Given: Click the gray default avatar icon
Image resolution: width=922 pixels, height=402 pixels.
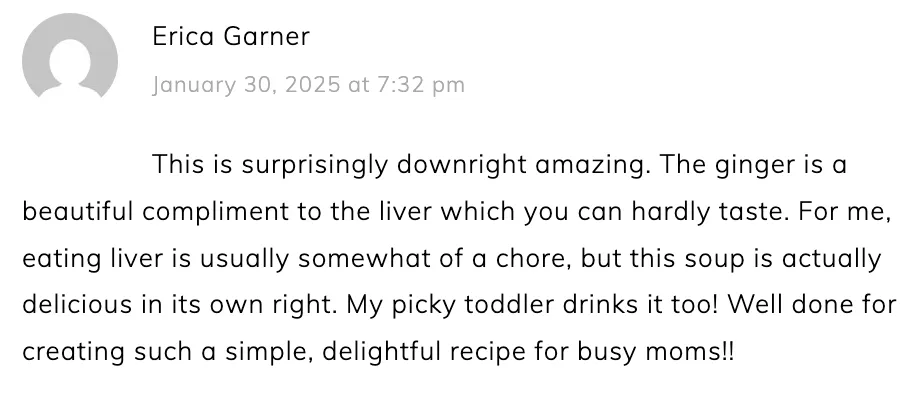Looking at the screenshot, I should 70,56.
